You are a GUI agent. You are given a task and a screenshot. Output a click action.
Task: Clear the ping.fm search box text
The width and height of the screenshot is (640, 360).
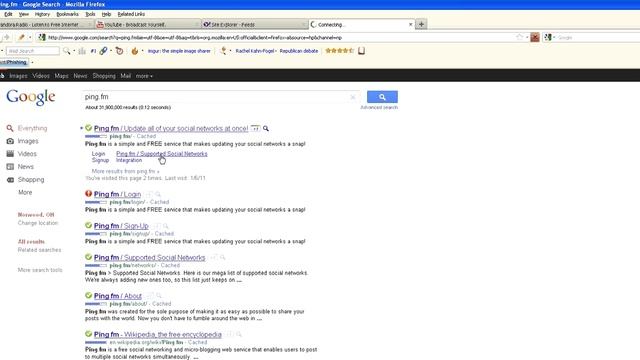(353, 97)
